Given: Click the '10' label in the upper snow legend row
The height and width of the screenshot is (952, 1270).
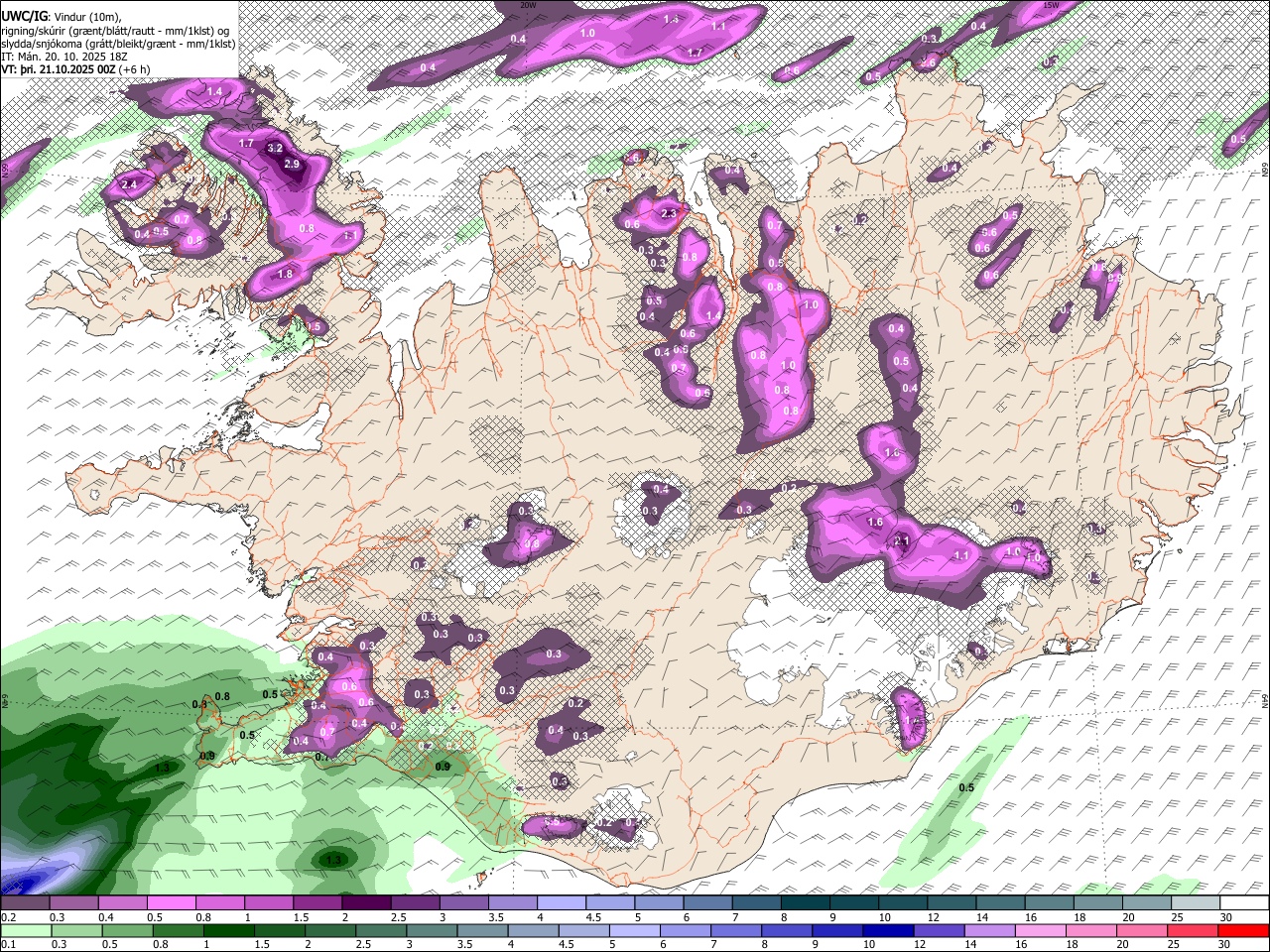Looking at the screenshot, I should tap(884, 917).
